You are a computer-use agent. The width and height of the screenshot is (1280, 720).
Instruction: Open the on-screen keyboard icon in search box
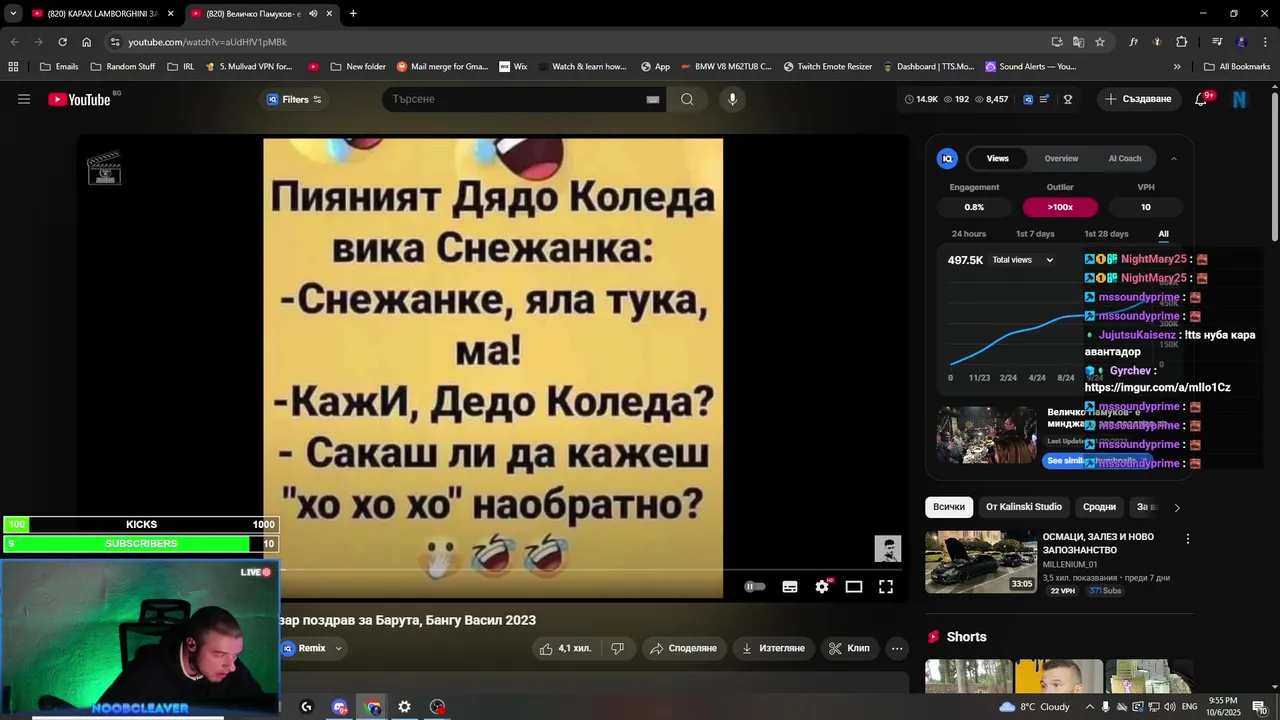[653, 99]
